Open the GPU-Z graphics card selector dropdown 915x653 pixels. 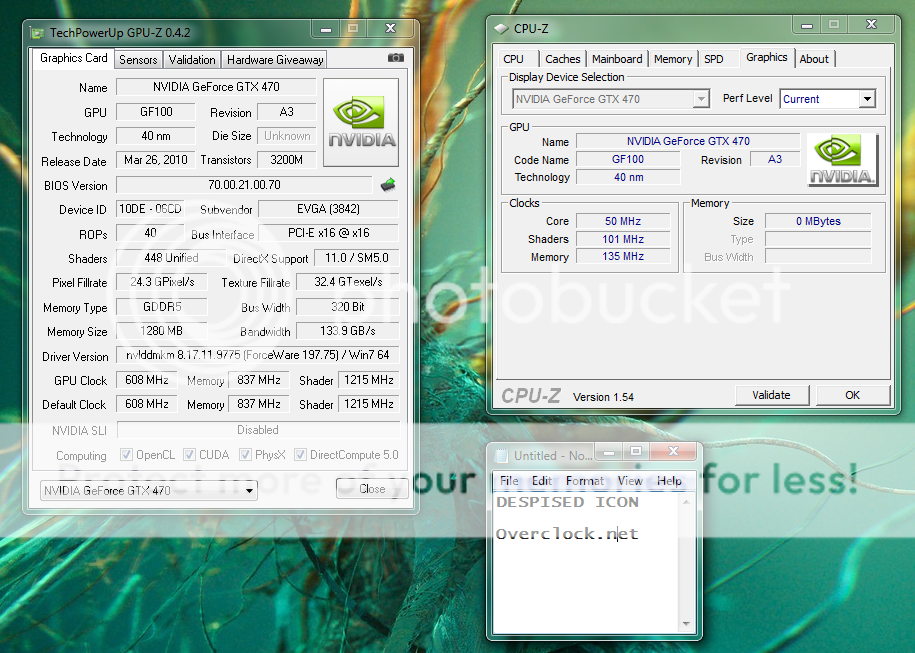tap(148, 490)
